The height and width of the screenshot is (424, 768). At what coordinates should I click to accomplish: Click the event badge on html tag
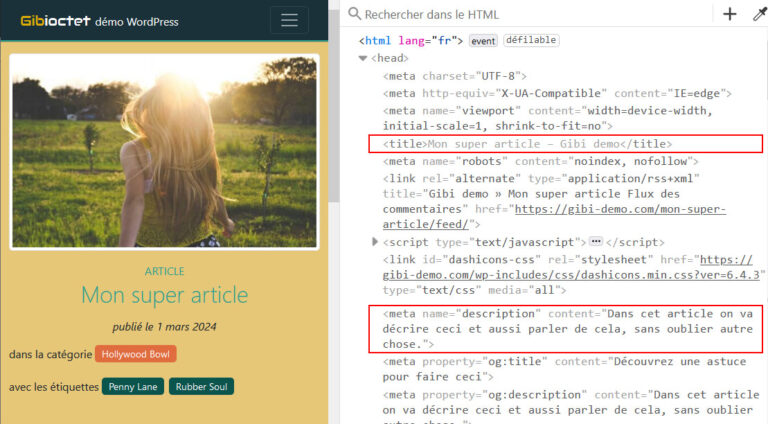pyautogui.click(x=483, y=41)
